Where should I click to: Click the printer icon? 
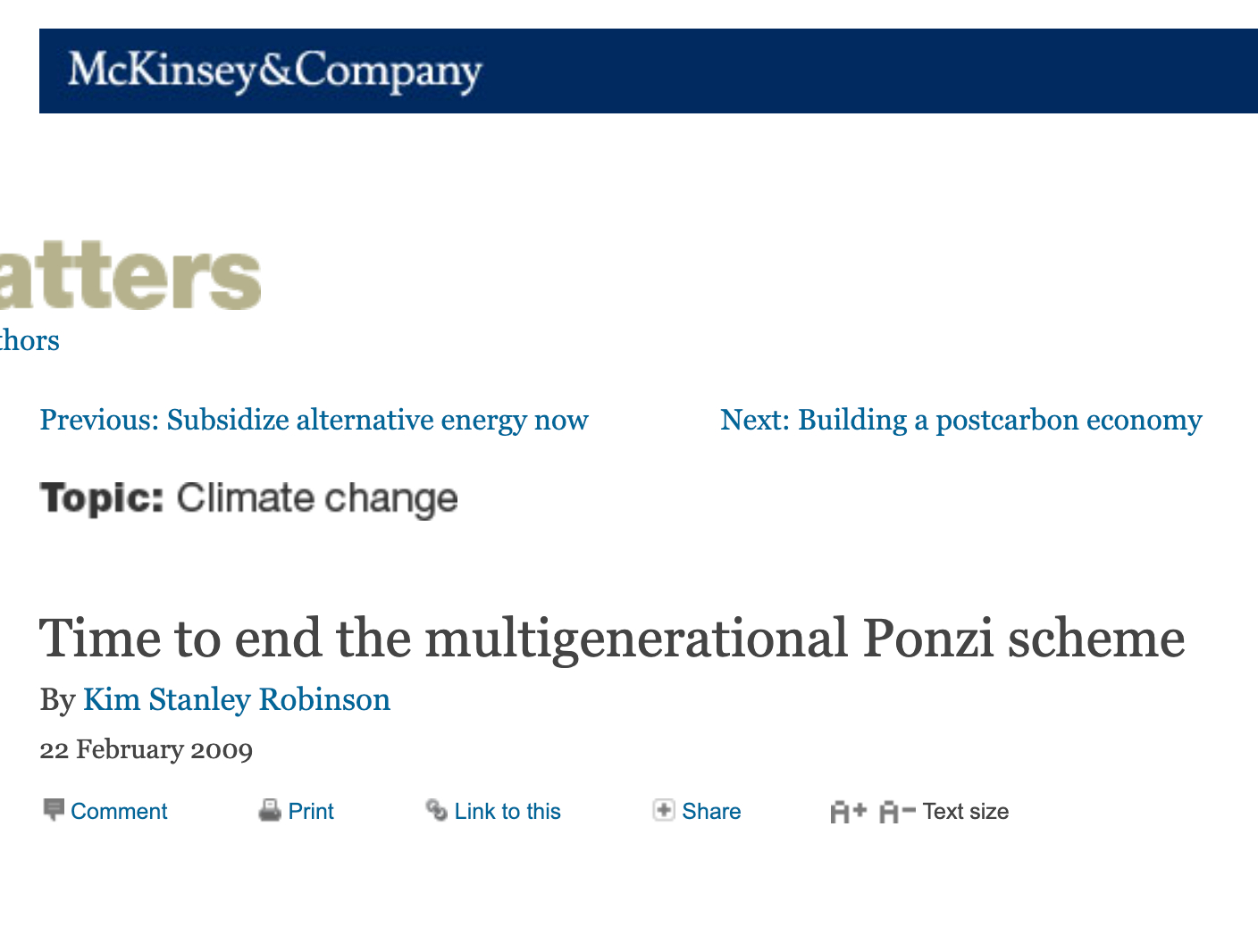[269, 810]
